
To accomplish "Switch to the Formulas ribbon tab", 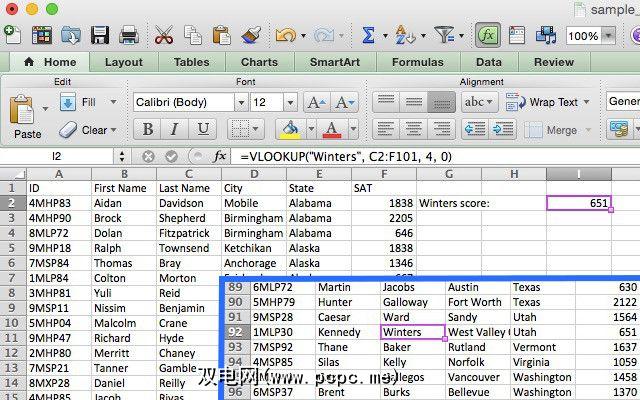I will 417,62.
